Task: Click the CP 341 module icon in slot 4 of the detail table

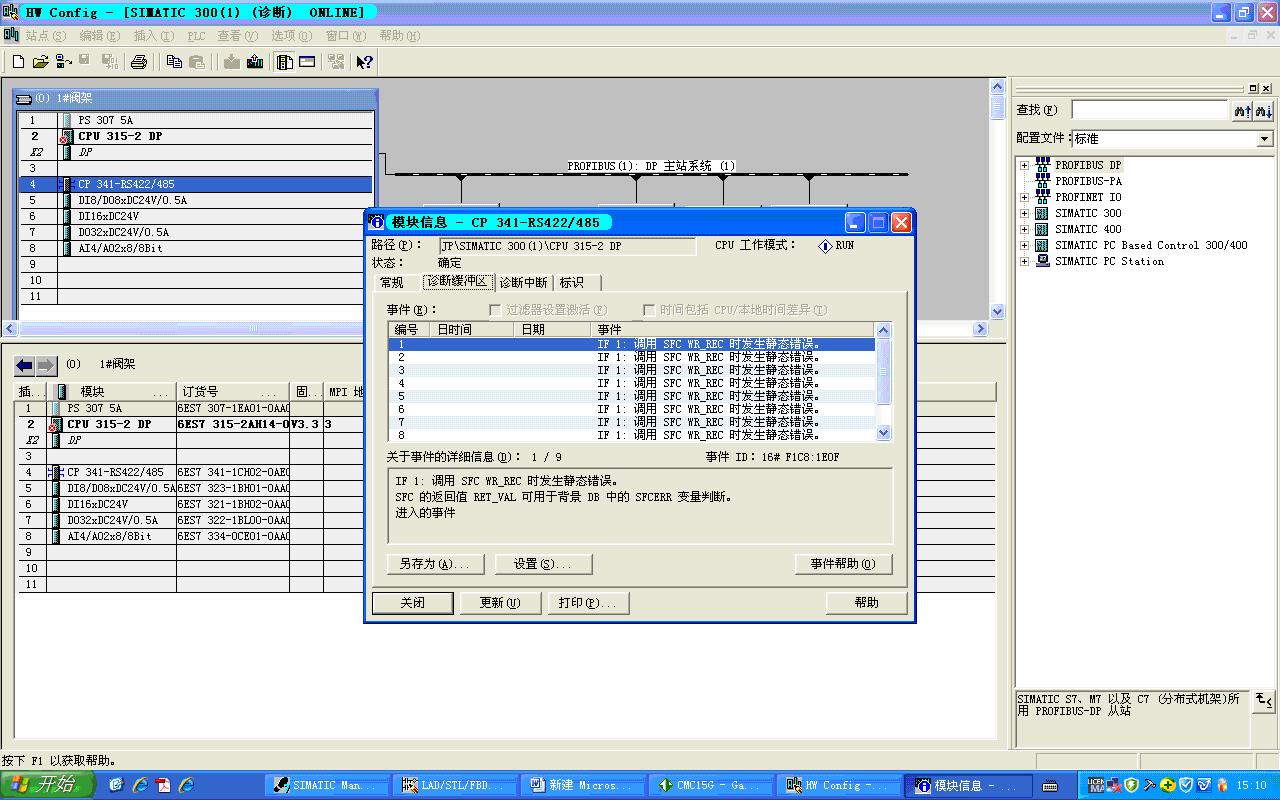Action: tap(56, 472)
